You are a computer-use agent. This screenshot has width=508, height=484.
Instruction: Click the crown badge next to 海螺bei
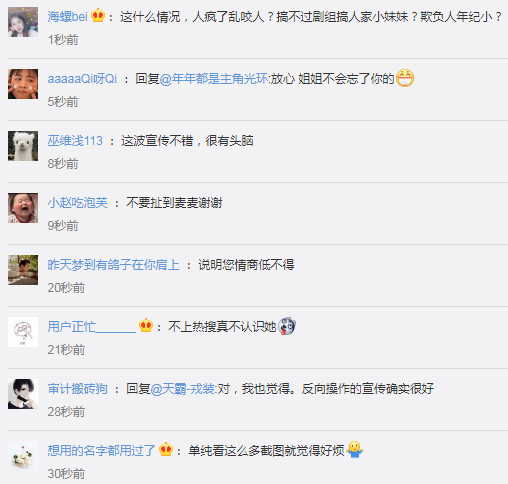[98, 16]
